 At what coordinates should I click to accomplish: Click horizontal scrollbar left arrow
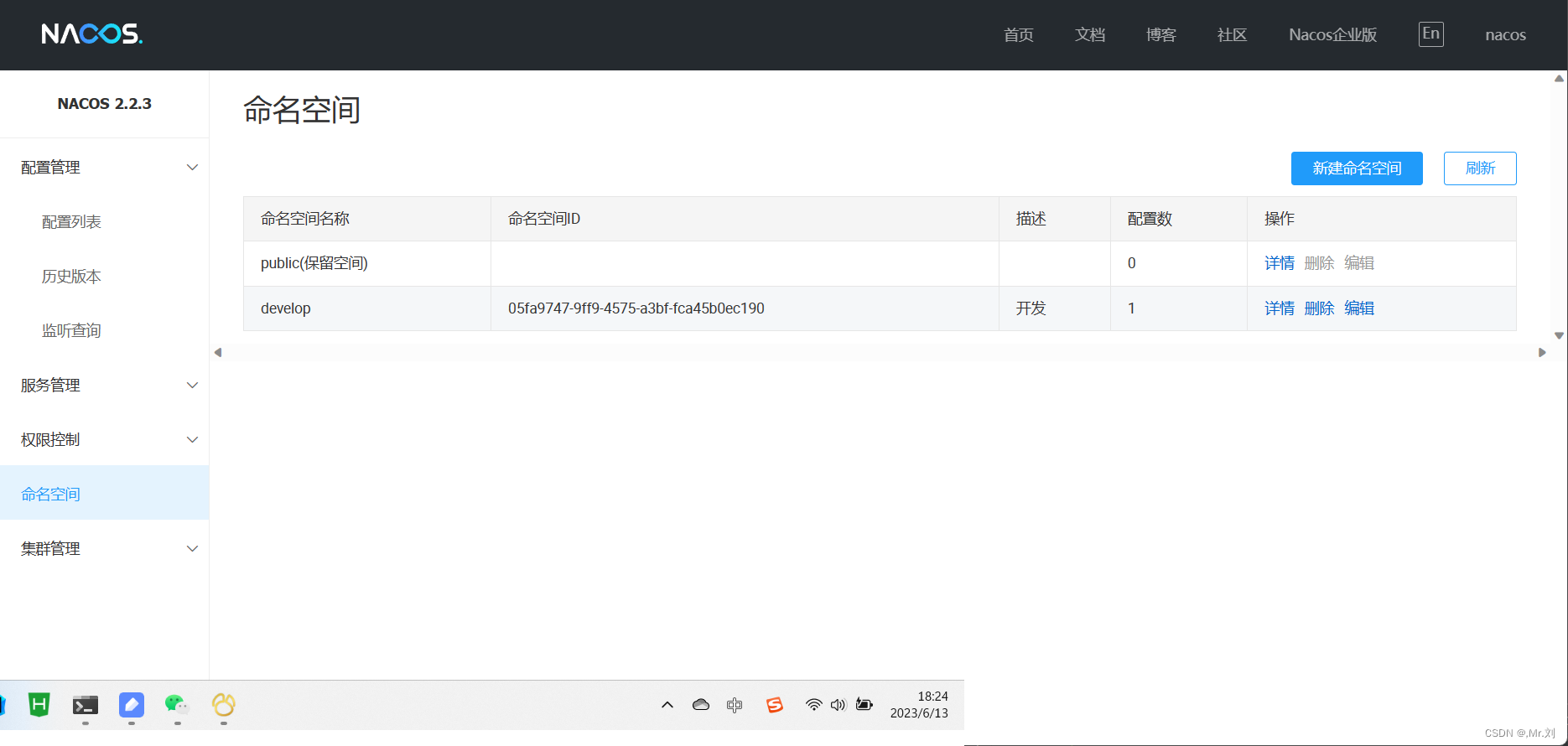click(x=218, y=353)
